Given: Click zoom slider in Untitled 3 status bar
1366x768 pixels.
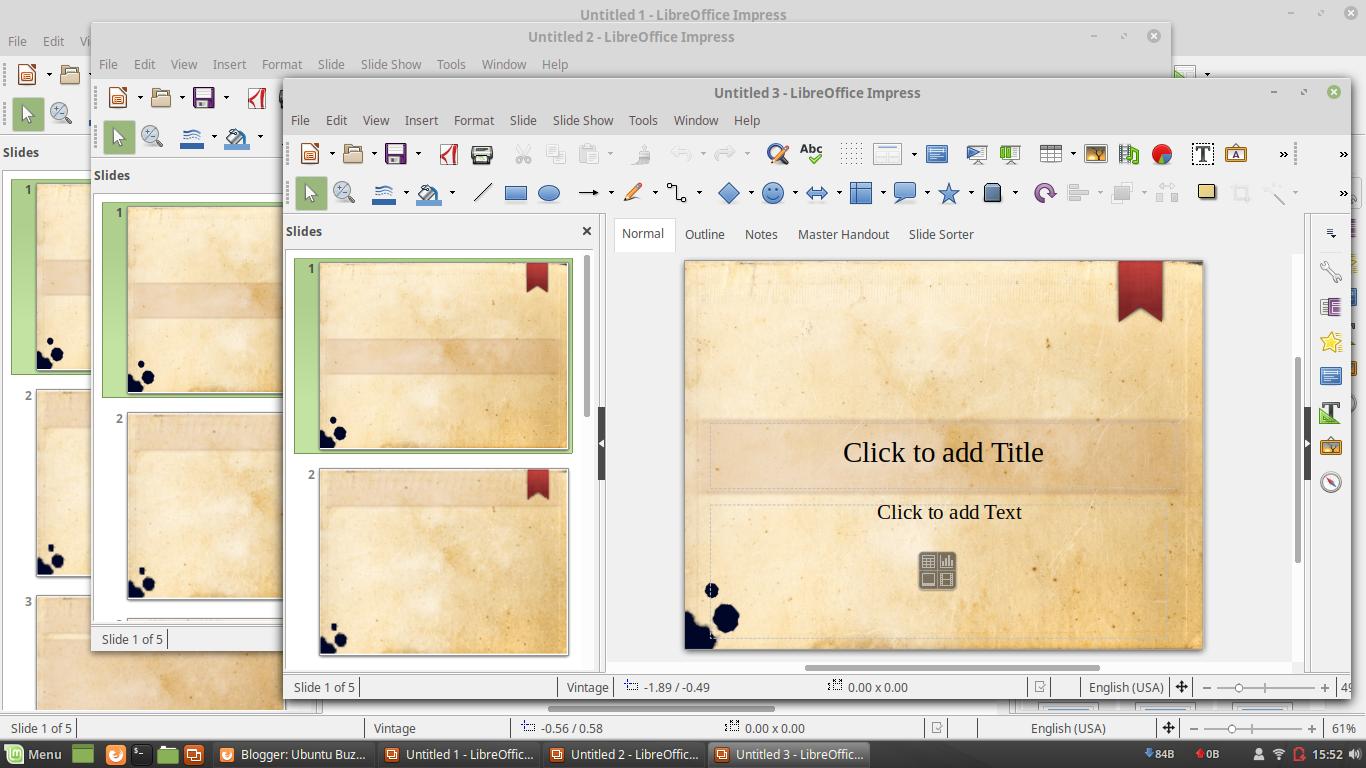Looking at the screenshot, I should pos(1265,687).
